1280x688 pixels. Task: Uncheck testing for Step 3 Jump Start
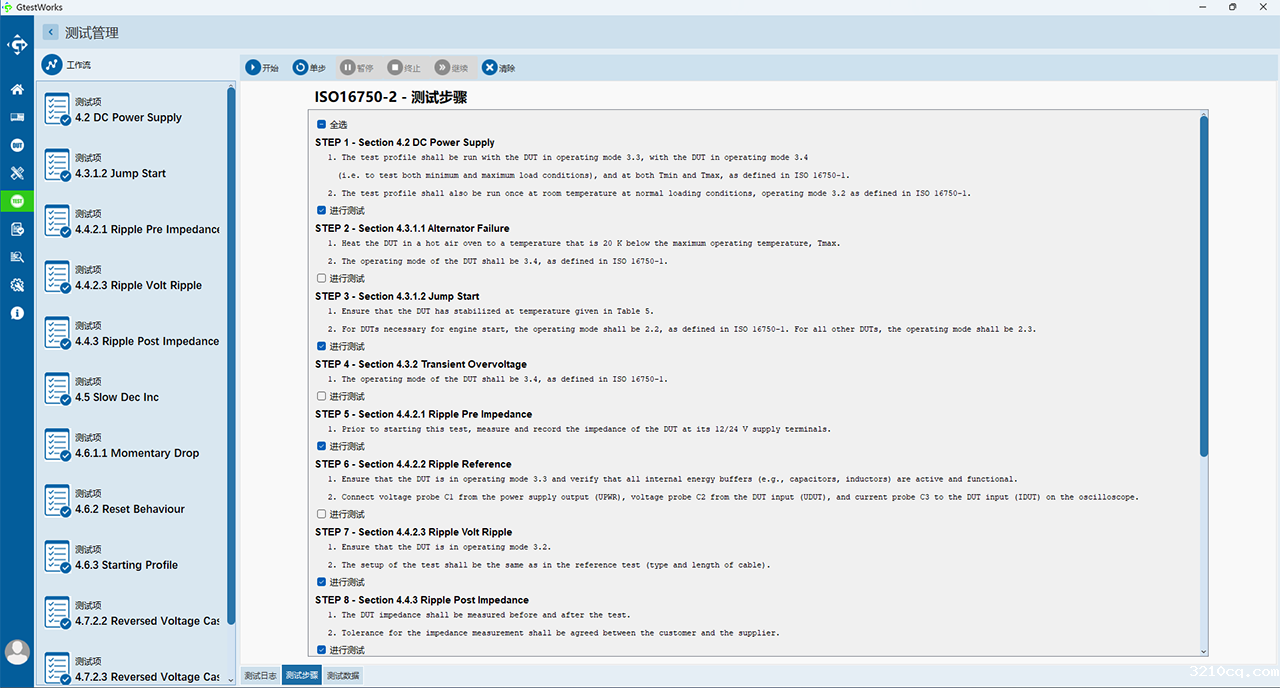click(322, 347)
